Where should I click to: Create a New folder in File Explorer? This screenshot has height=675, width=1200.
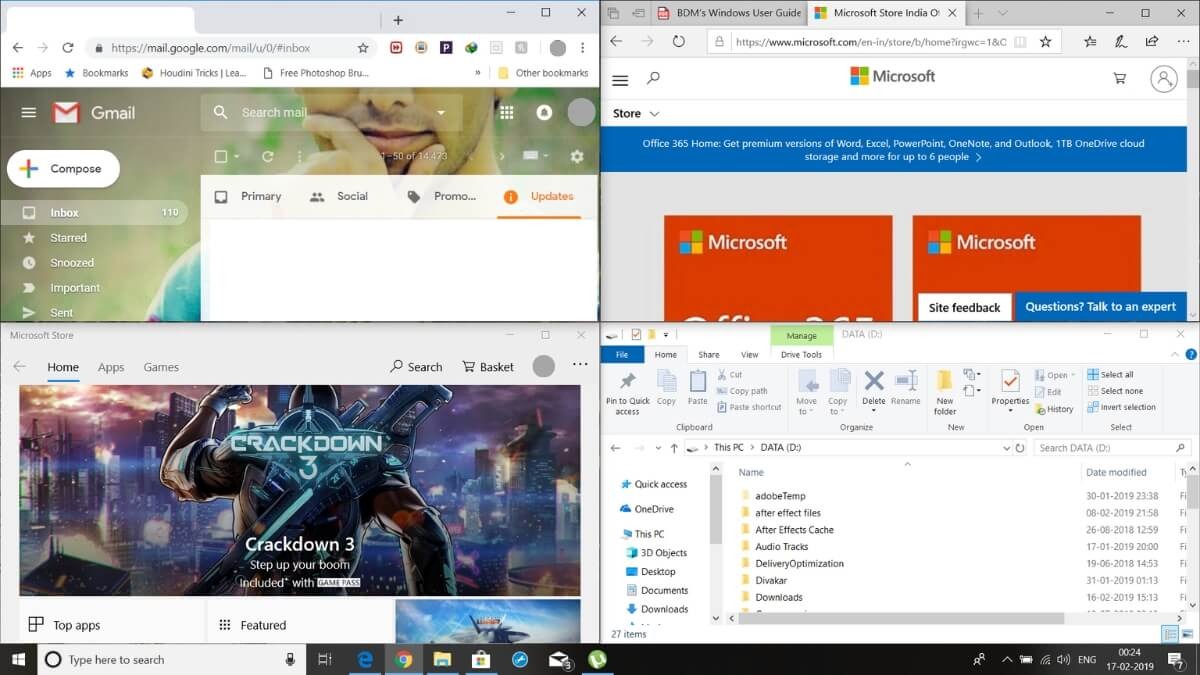click(945, 392)
